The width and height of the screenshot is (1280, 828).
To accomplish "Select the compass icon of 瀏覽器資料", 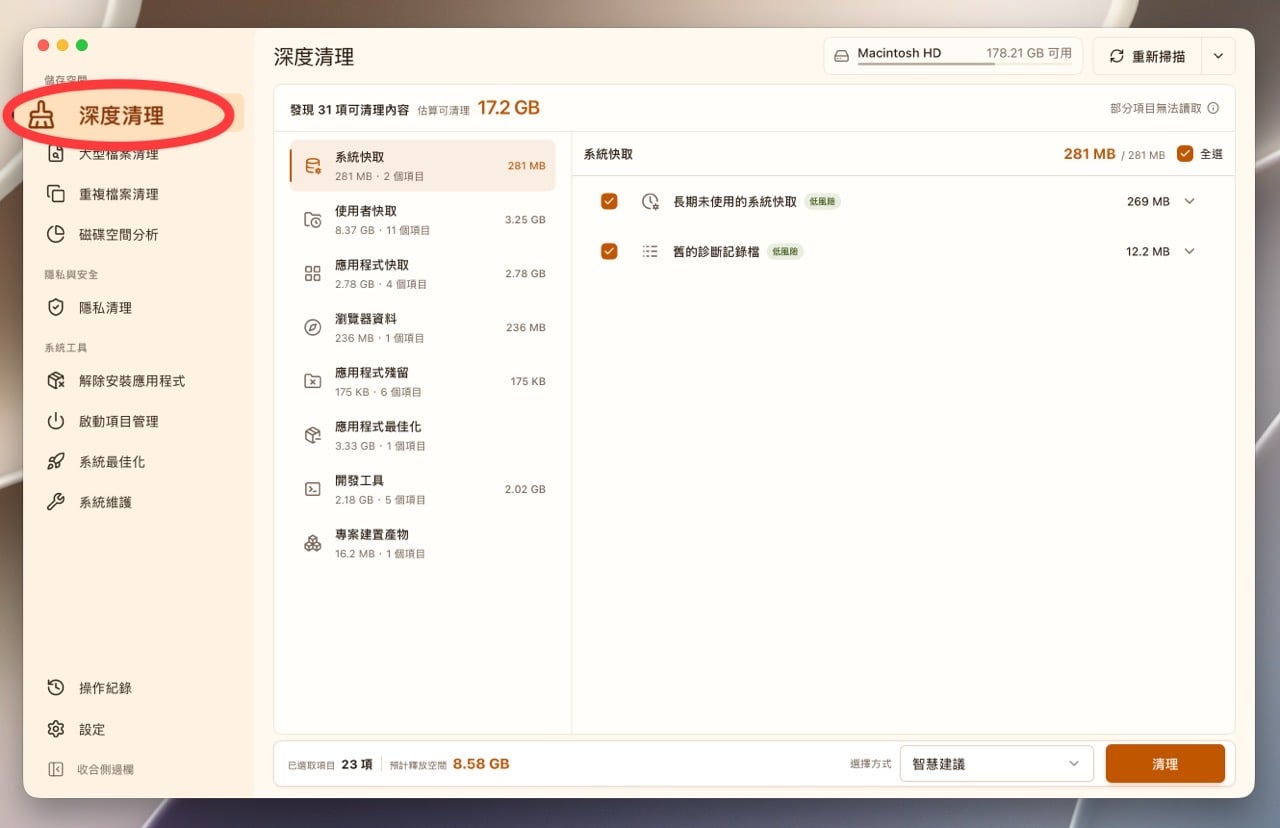I will coord(313,328).
